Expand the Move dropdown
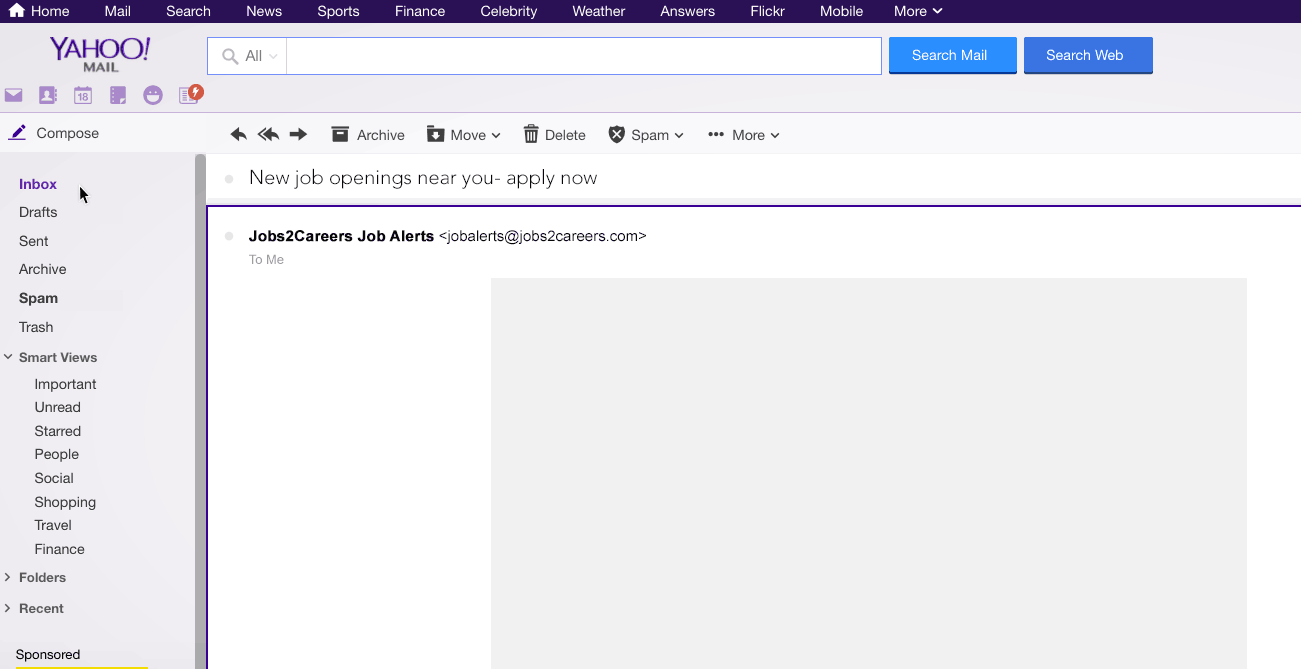1301x669 pixels. click(x=497, y=134)
